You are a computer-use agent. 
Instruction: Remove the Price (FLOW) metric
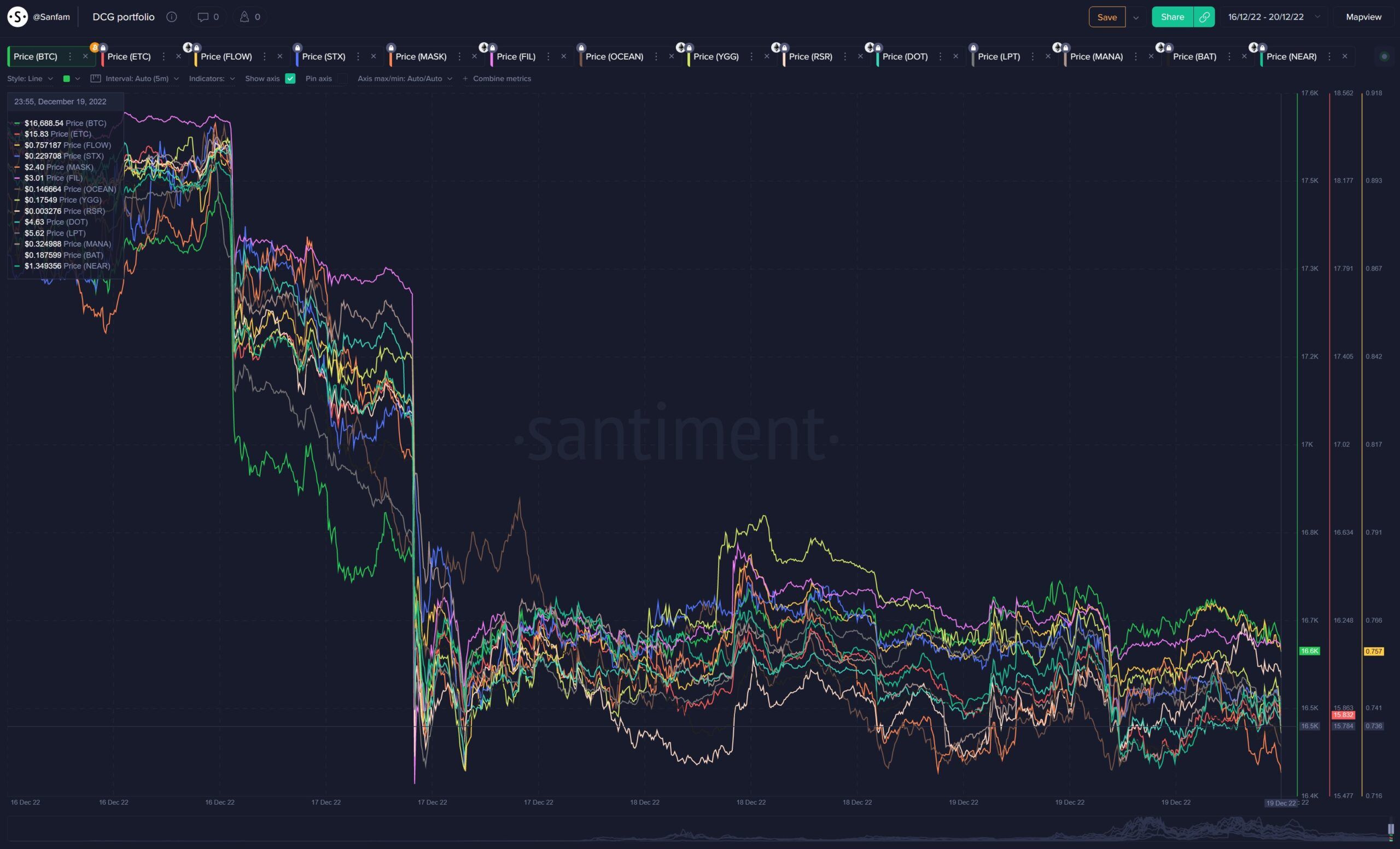(279, 56)
